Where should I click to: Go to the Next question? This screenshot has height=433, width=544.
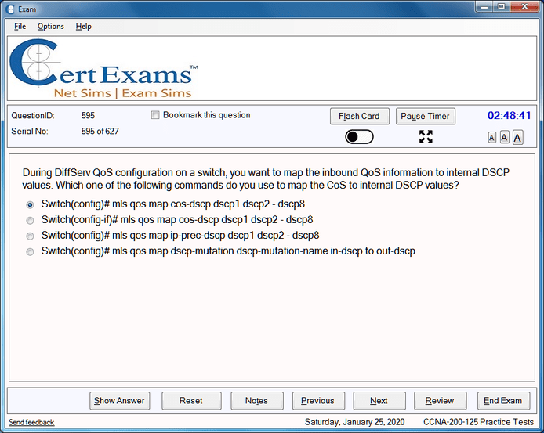(379, 401)
